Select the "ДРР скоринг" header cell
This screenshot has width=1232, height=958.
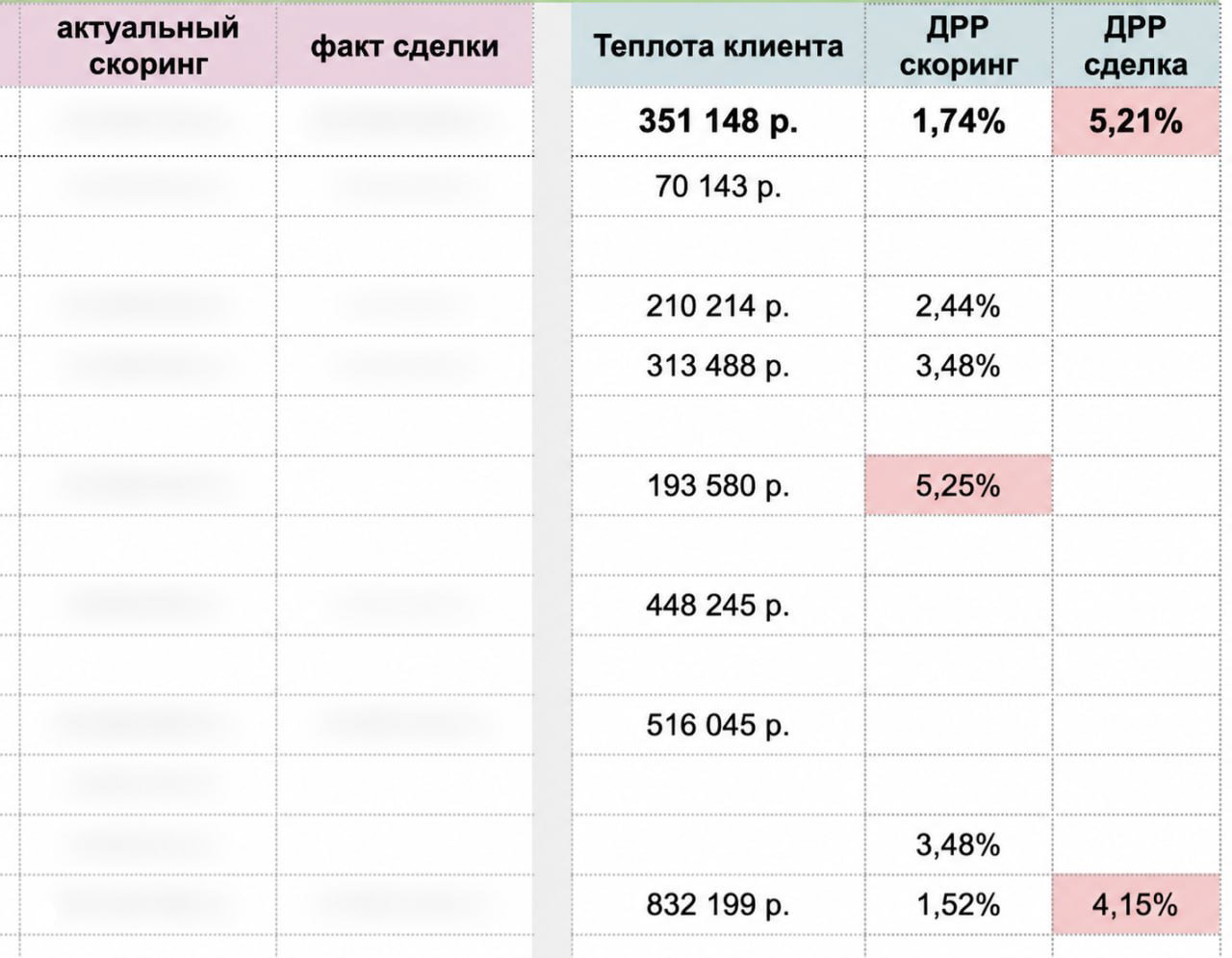tap(959, 45)
